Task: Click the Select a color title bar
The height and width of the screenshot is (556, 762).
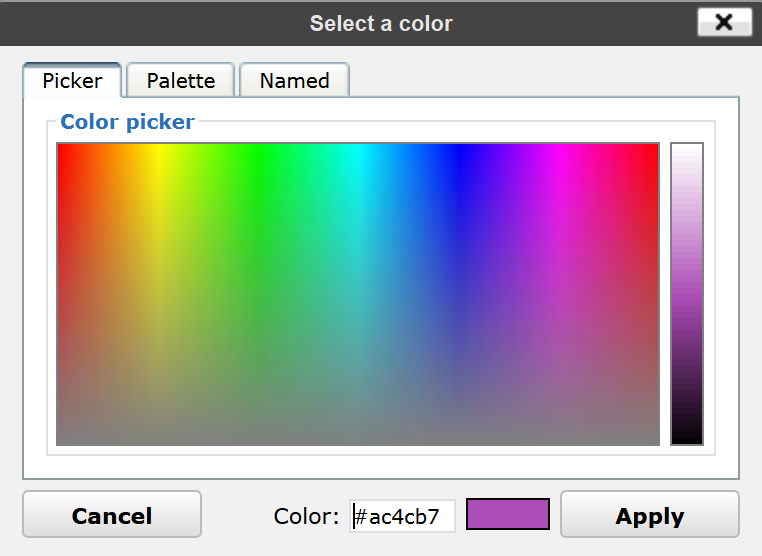Action: pos(380,23)
